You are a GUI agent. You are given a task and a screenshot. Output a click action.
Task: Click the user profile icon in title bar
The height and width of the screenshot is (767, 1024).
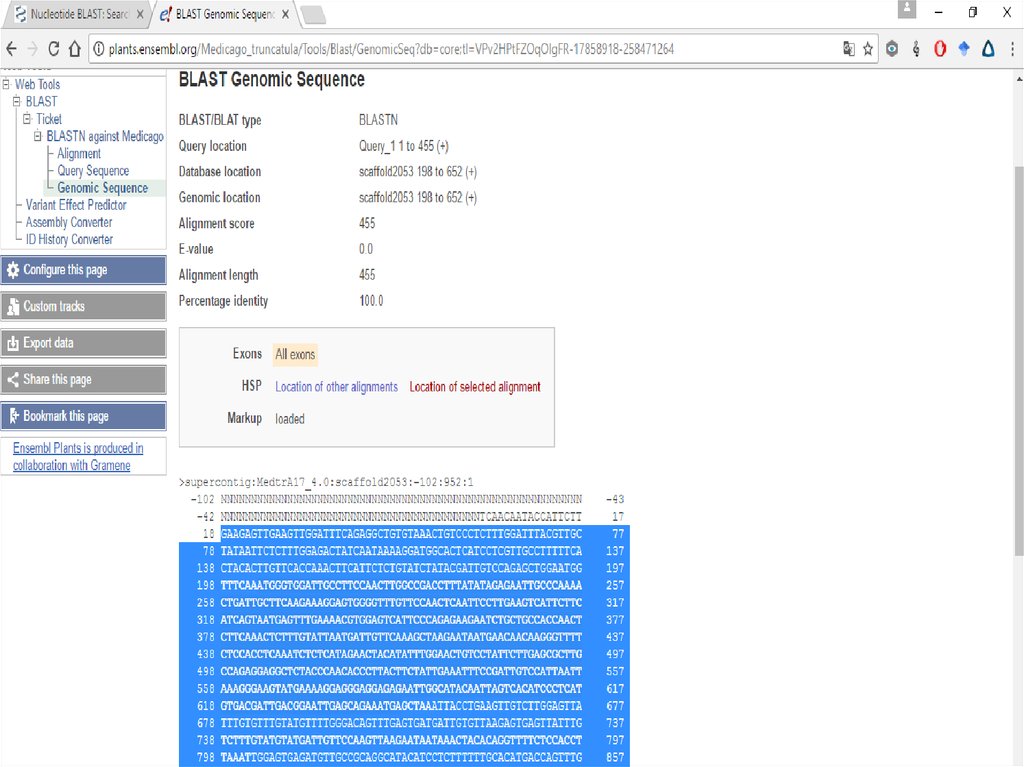(x=907, y=11)
